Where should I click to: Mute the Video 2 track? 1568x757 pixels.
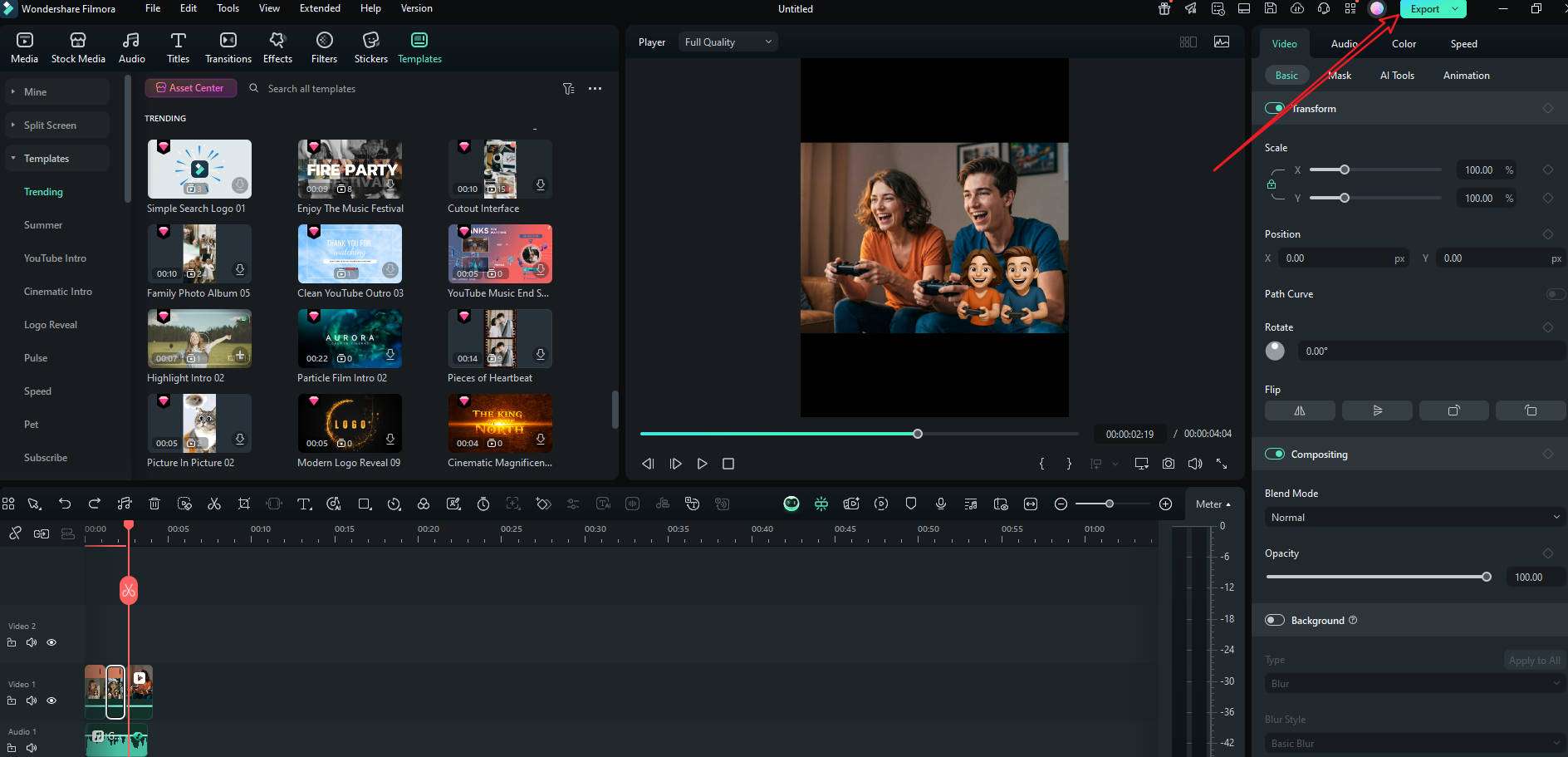tap(32, 642)
